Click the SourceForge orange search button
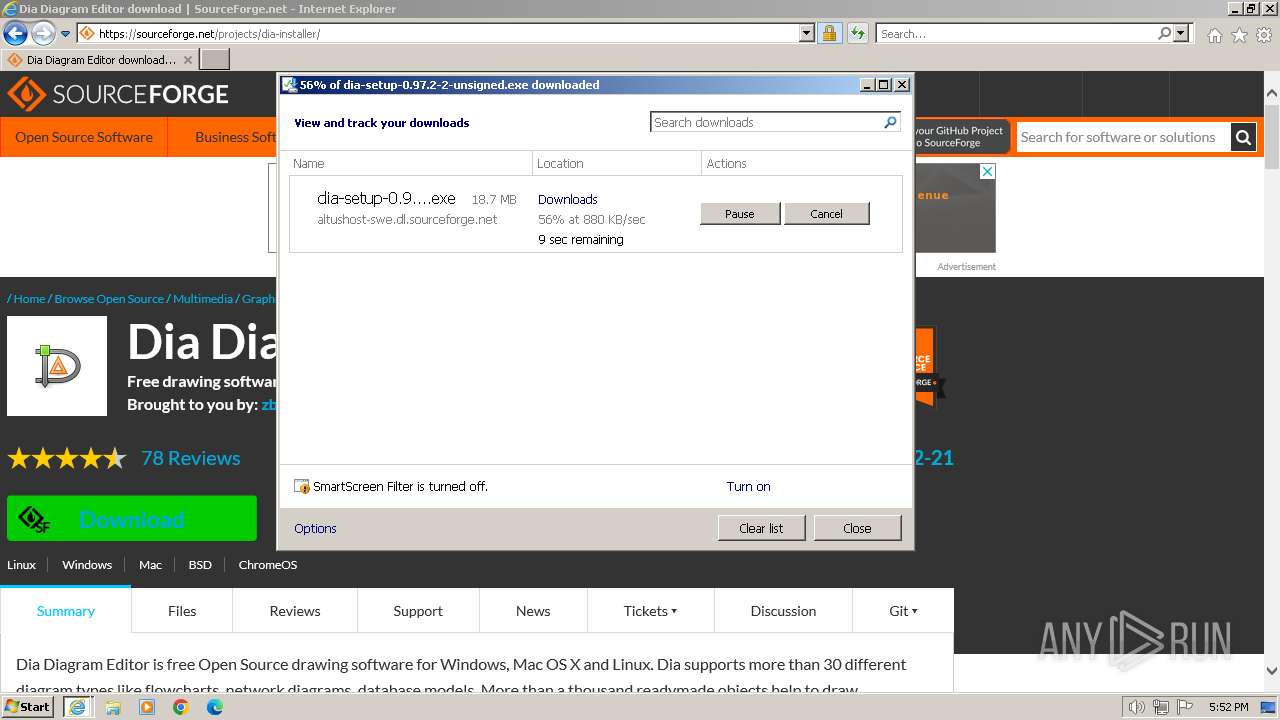This screenshot has height=720, width=1280. (x=1243, y=137)
